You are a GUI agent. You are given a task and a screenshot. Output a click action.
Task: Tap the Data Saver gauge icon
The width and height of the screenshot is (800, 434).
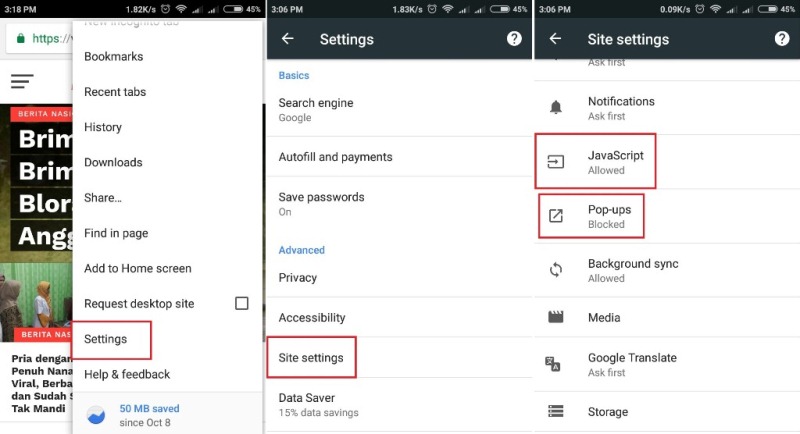[96, 415]
